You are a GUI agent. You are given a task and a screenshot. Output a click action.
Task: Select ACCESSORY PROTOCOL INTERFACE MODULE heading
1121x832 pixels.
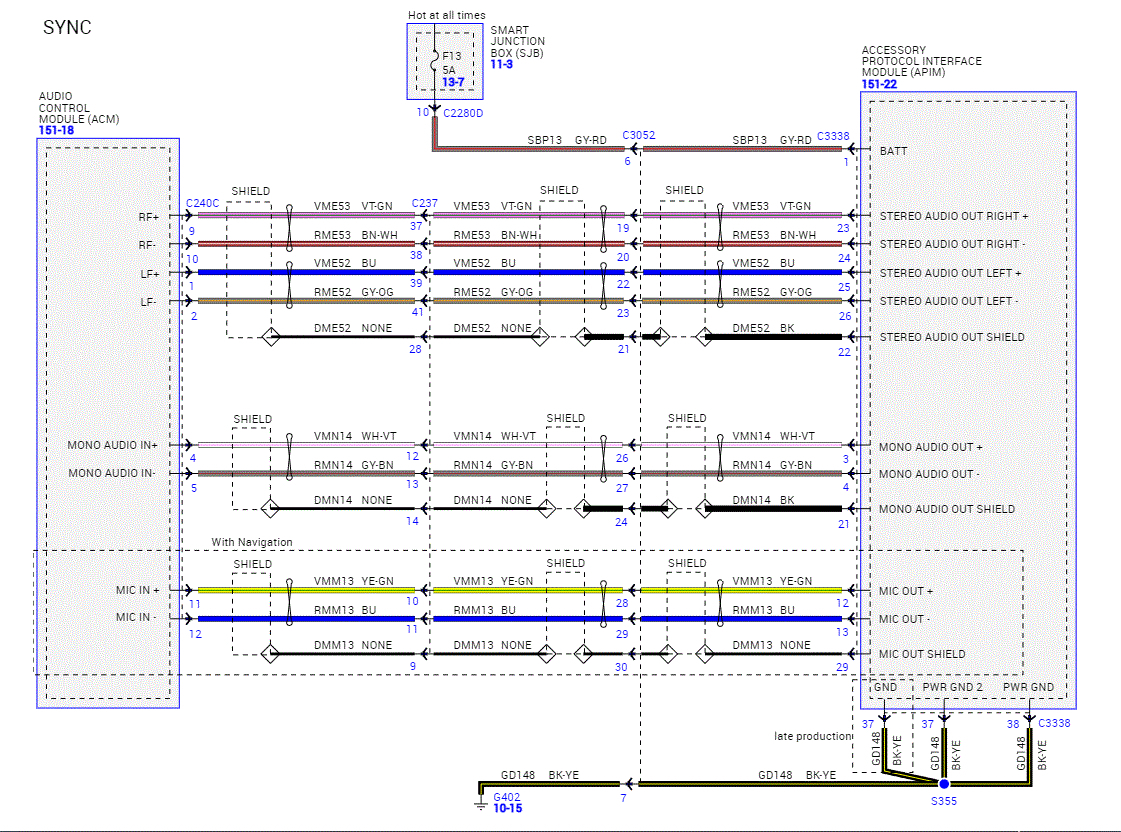[922, 61]
